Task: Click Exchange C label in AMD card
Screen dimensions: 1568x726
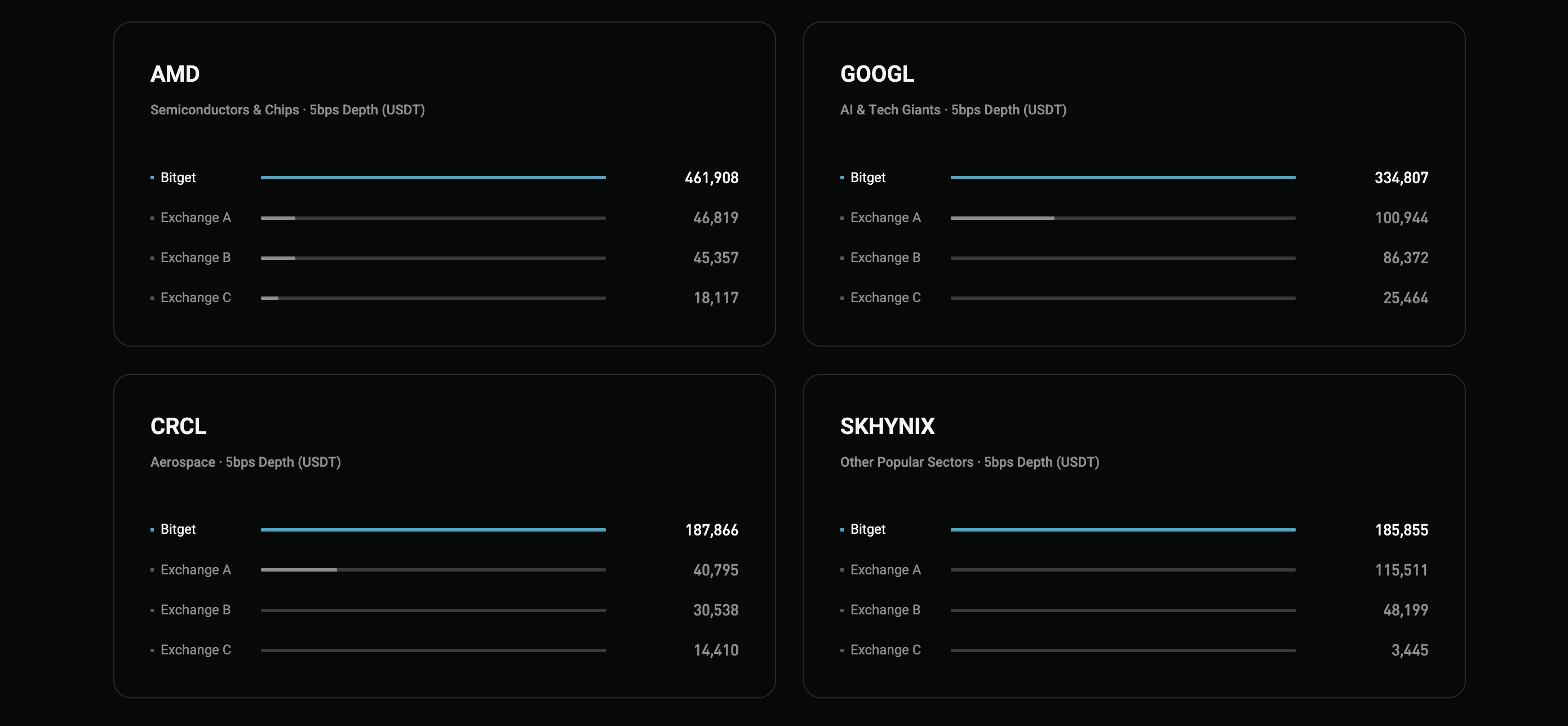Action: [x=196, y=298]
